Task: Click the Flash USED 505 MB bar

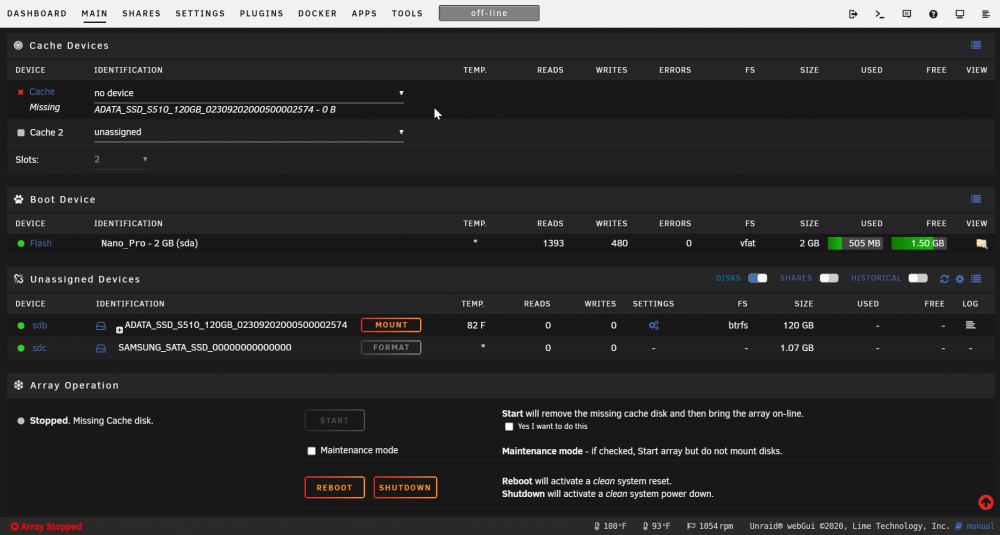Action: pyautogui.click(x=855, y=243)
